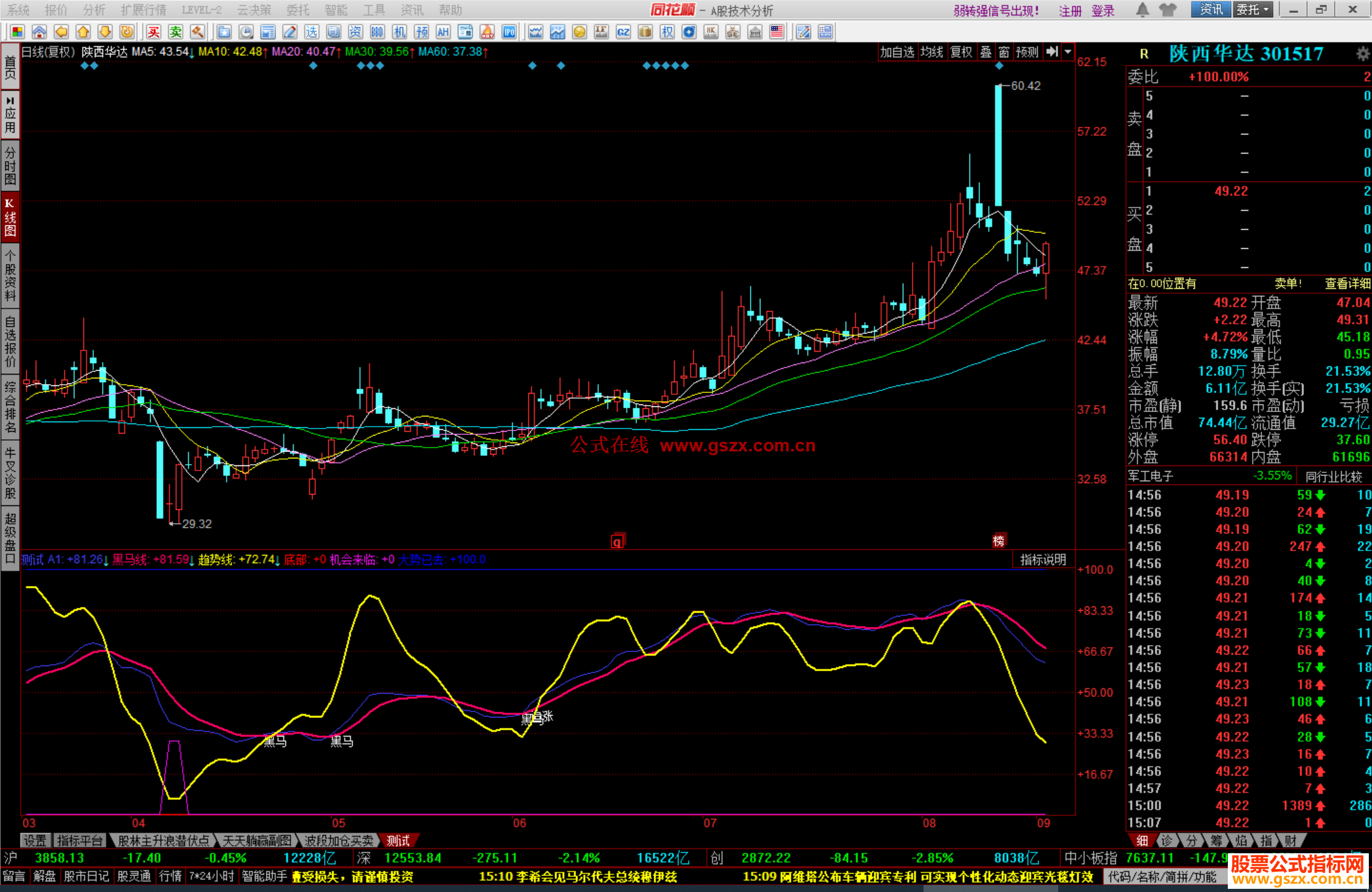Click the home house toolbar icon
The width and height of the screenshot is (1372, 892).
pyautogui.click(x=39, y=32)
